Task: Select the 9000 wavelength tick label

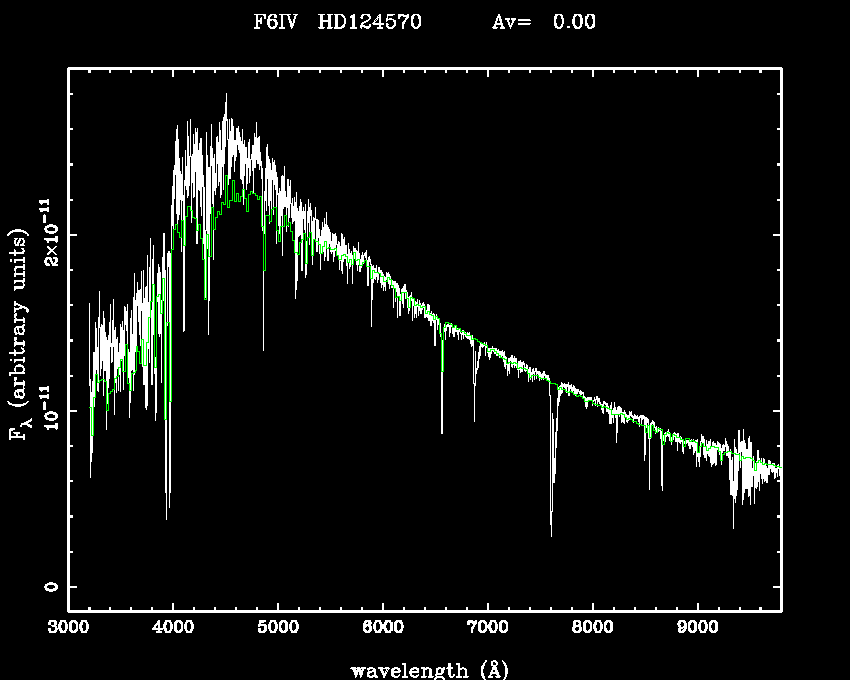Action: click(698, 628)
